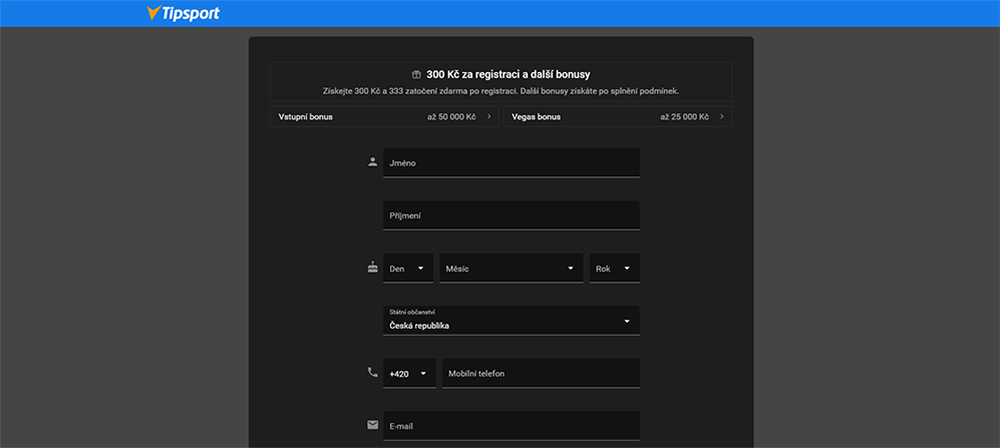Click the gift icon in the bonus banner
The height and width of the screenshot is (448, 1000).
coord(416,75)
